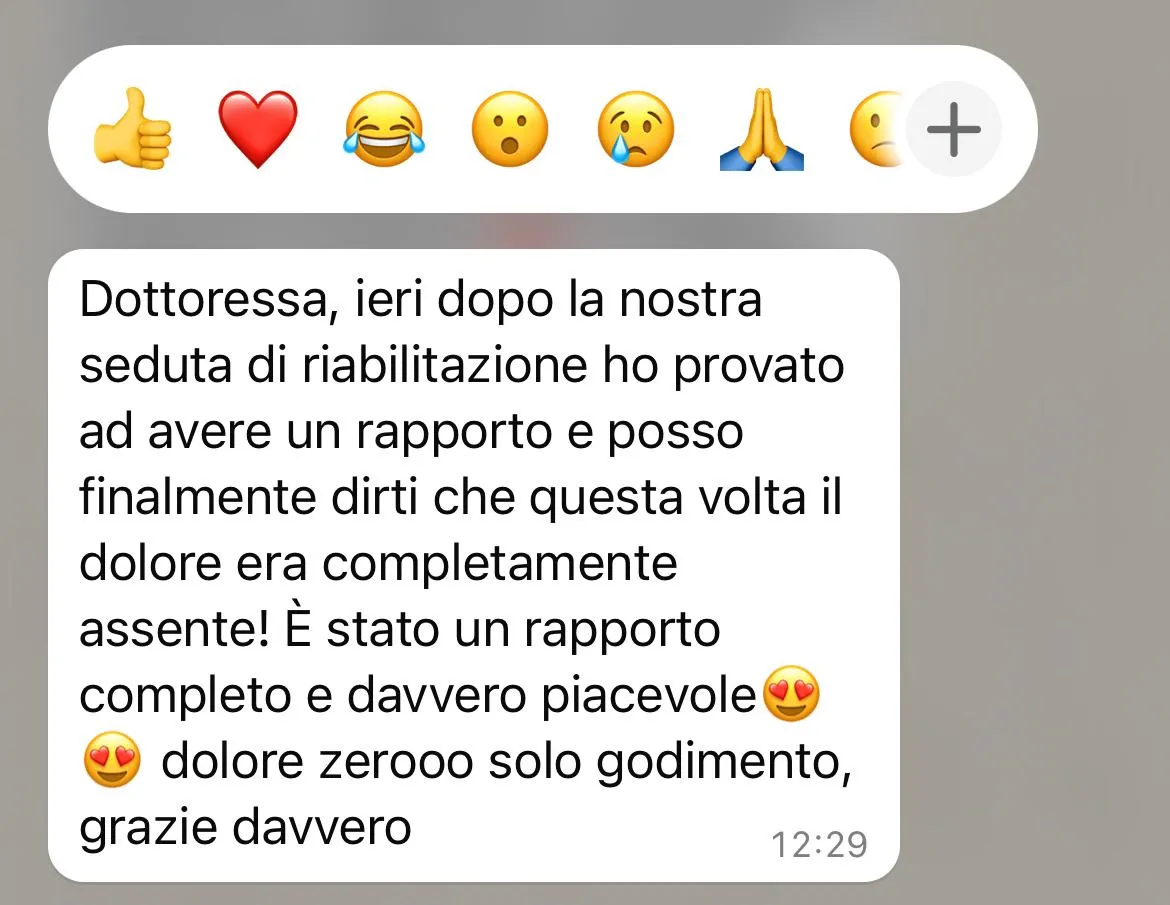The height and width of the screenshot is (905, 1170).
Task: React with the thumbs up emoji
Action: (132, 129)
